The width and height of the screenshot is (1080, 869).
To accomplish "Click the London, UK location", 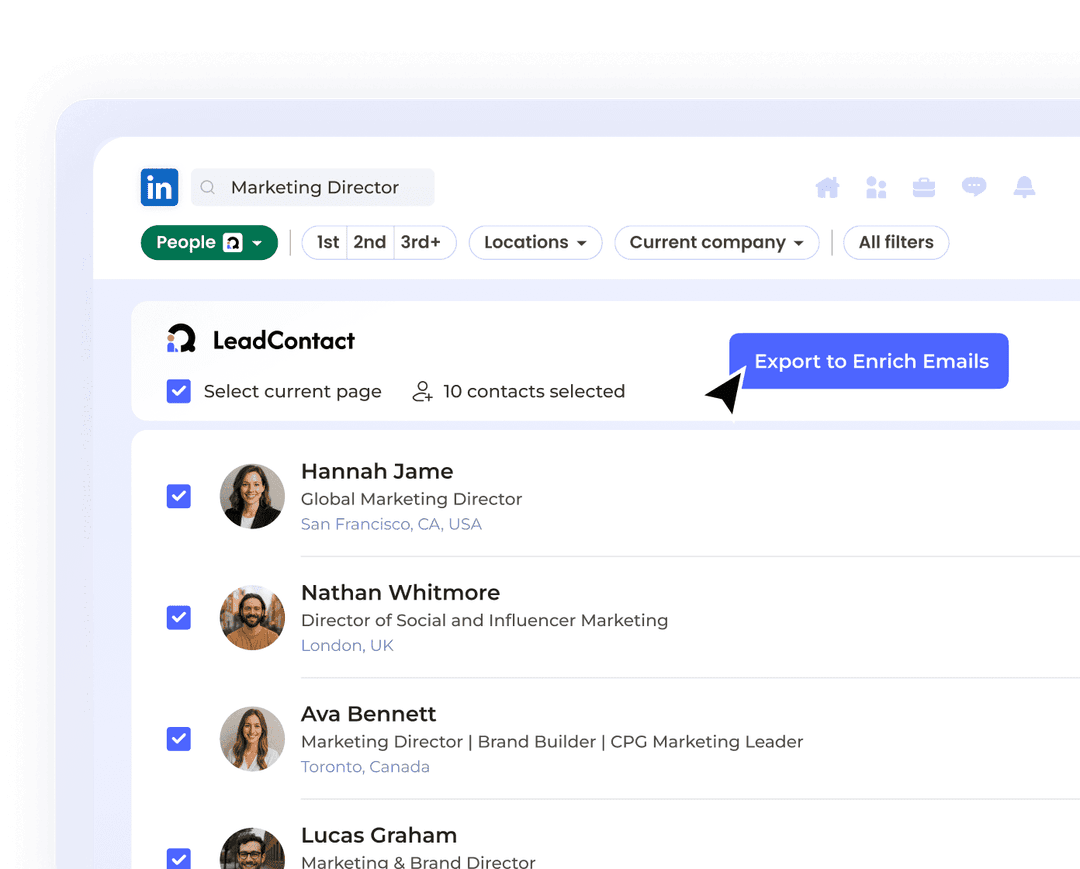I will 347,645.
